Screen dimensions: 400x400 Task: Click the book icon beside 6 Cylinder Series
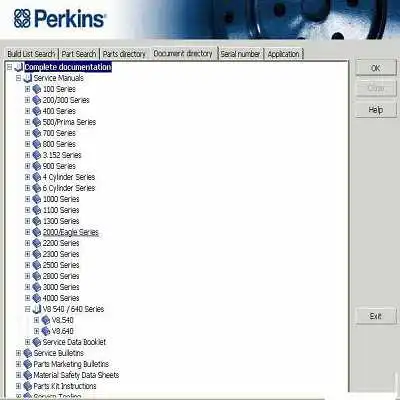coord(37,188)
